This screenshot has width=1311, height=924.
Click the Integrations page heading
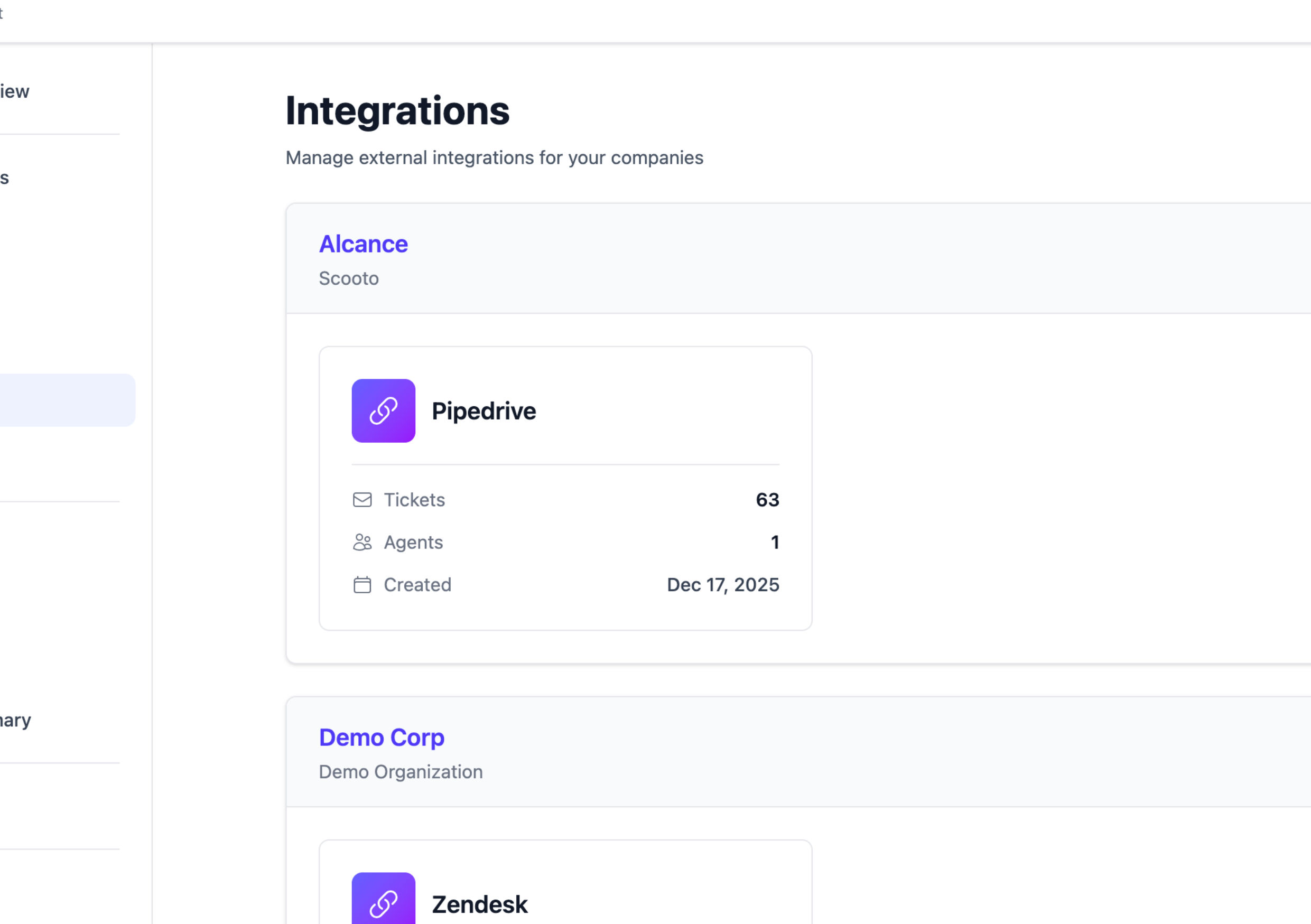tap(398, 112)
